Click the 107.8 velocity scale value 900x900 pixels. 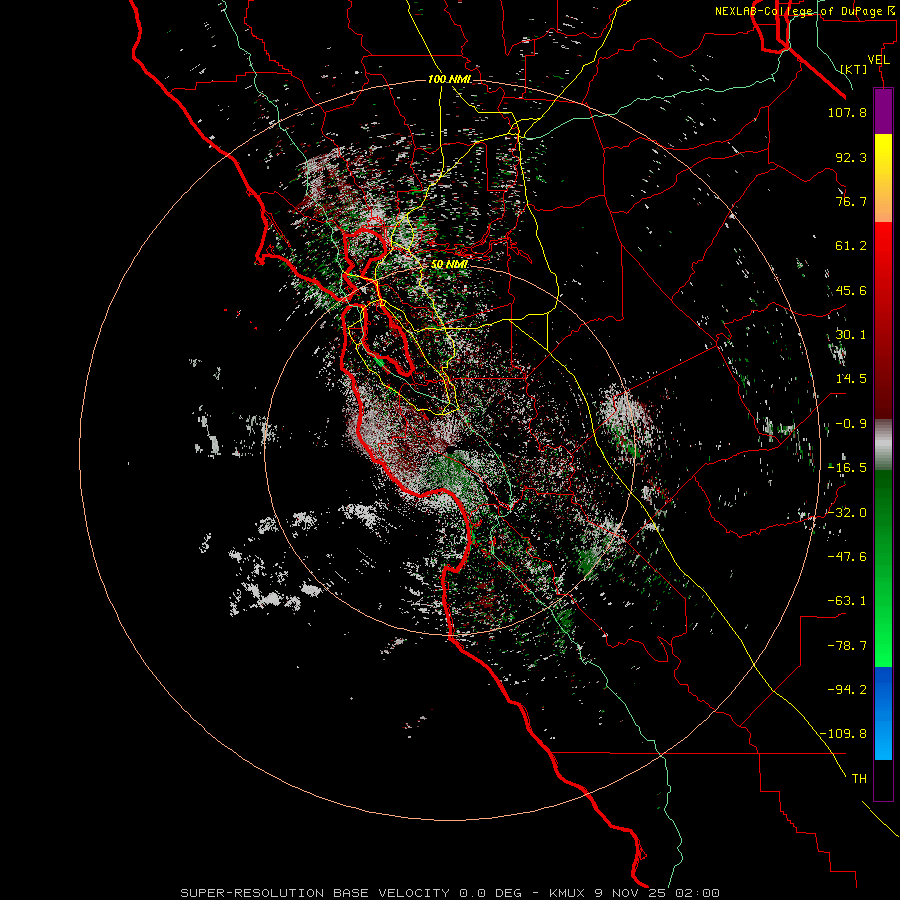pyautogui.click(x=847, y=112)
